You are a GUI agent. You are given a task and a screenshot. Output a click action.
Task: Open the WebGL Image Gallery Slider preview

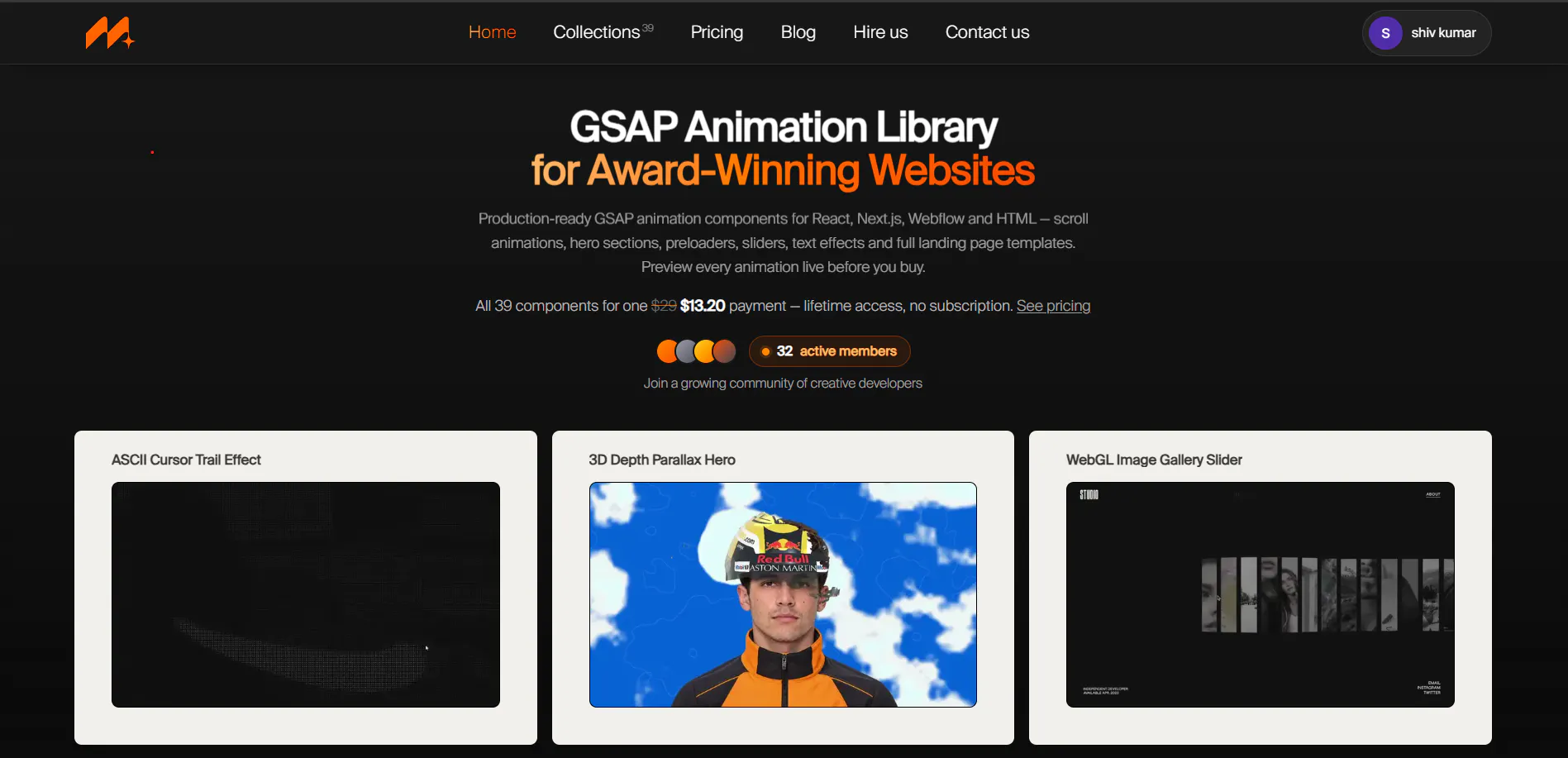(x=1260, y=594)
